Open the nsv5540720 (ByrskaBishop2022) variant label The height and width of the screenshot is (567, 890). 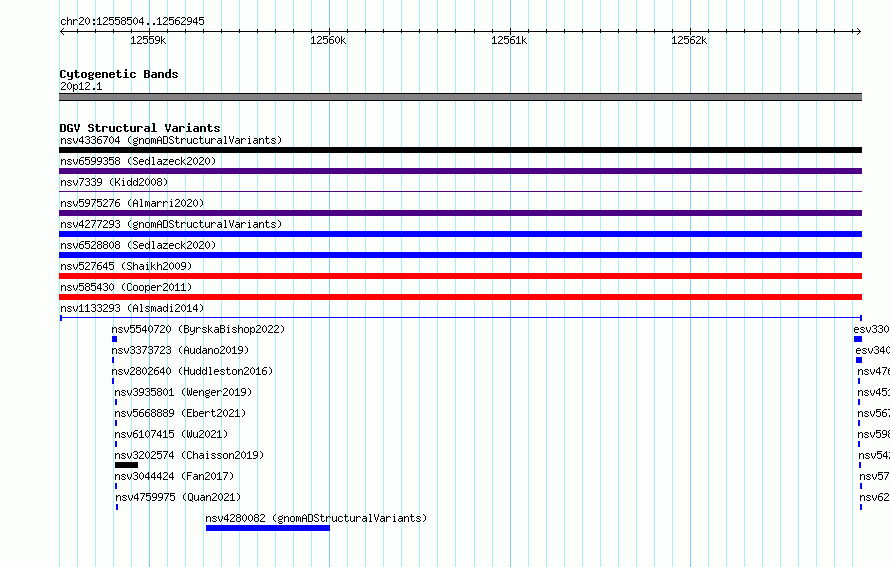click(198, 329)
